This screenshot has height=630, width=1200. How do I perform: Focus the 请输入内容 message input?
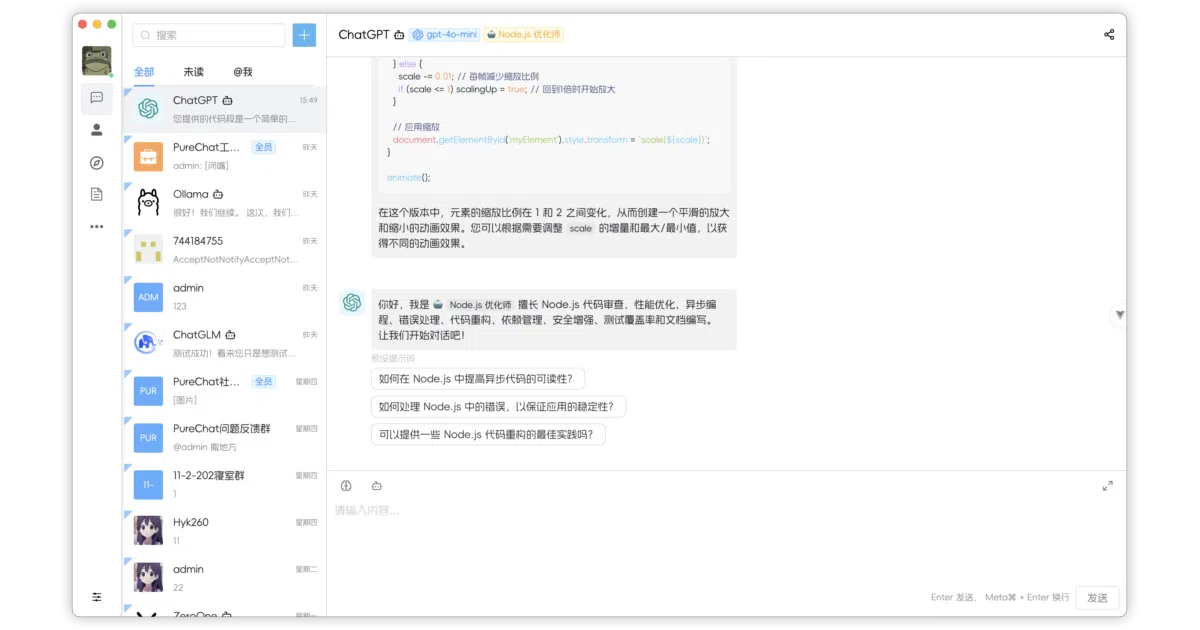tap(726, 540)
